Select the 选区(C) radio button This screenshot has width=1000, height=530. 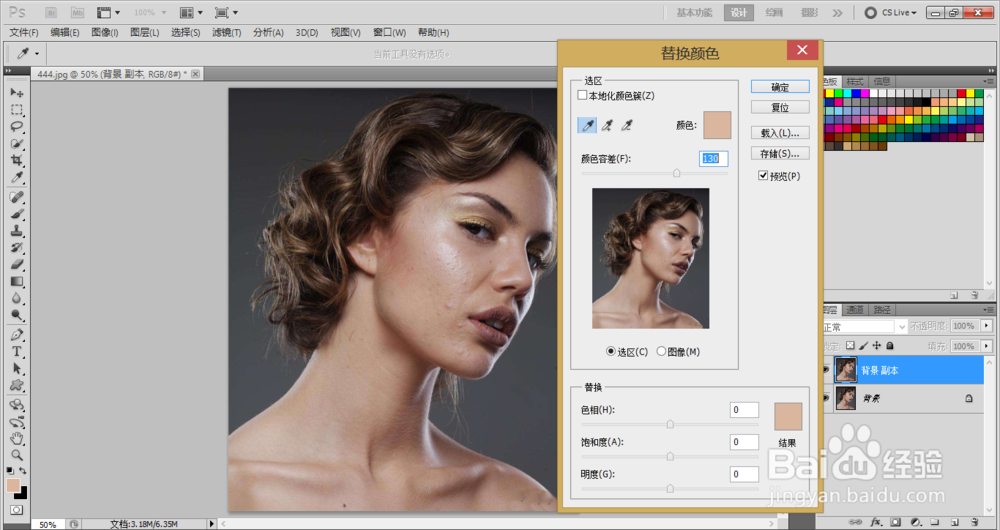(611, 351)
